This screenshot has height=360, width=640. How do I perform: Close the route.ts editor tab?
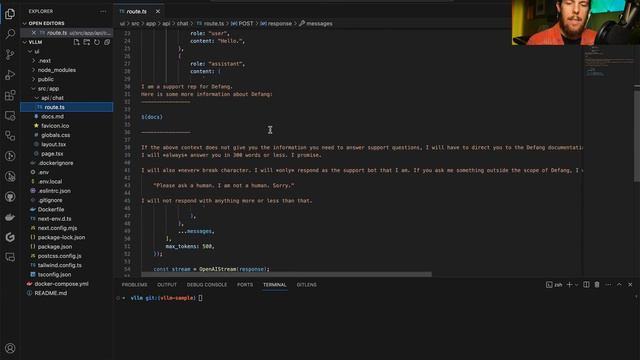click(158, 11)
